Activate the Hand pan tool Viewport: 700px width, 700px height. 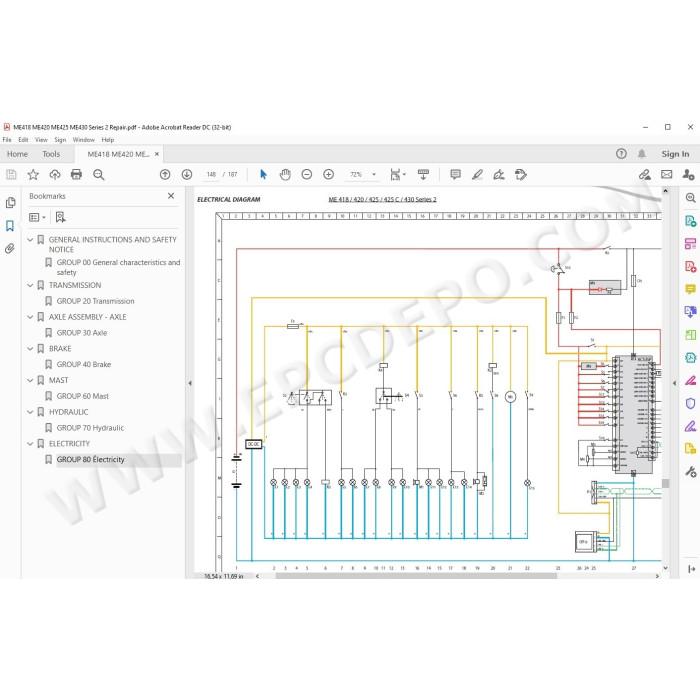coord(285,175)
